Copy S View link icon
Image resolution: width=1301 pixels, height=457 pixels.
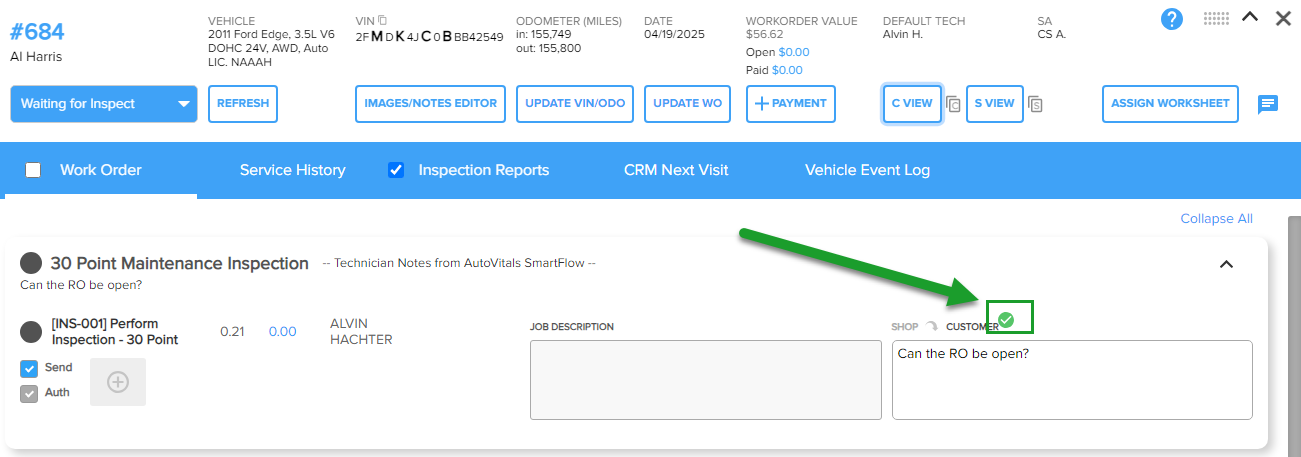point(1036,104)
